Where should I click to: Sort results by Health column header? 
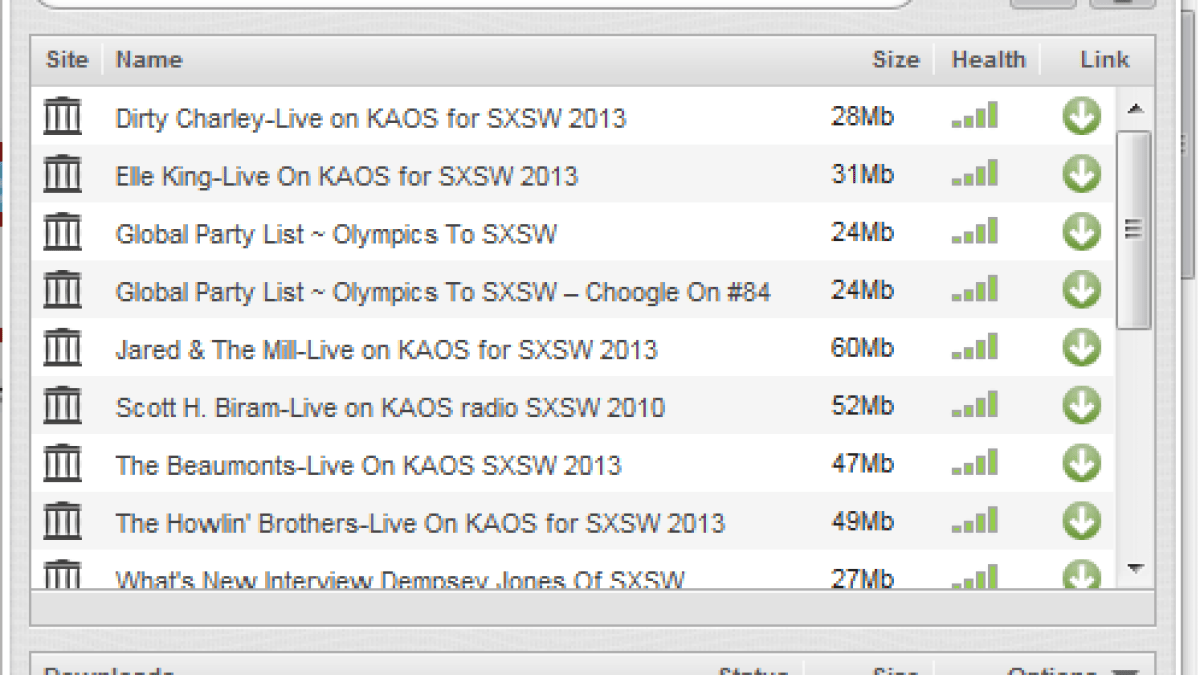[x=988, y=60]
